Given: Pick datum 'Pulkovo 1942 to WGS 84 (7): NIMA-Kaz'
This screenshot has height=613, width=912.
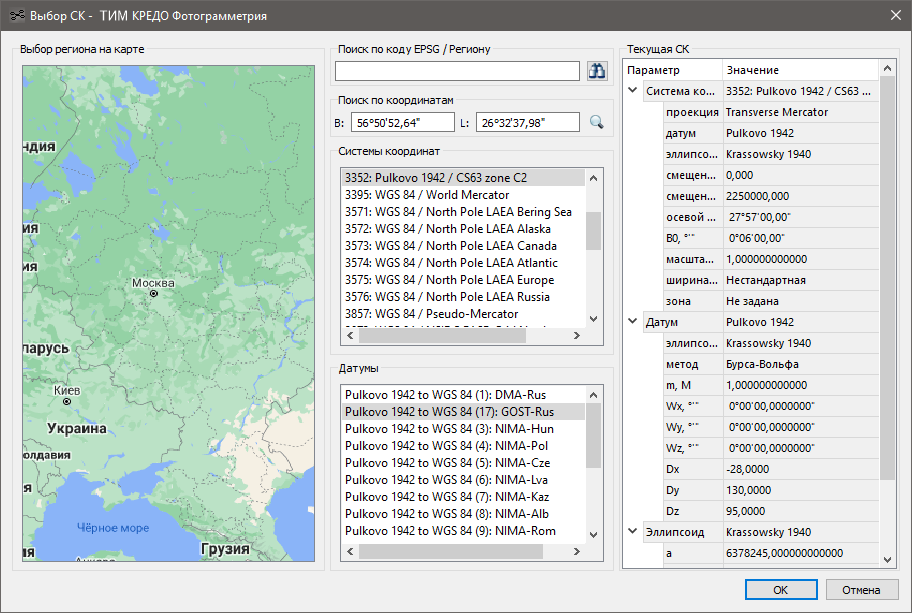Looking at the screenshot, I should [x=447, y=497].
